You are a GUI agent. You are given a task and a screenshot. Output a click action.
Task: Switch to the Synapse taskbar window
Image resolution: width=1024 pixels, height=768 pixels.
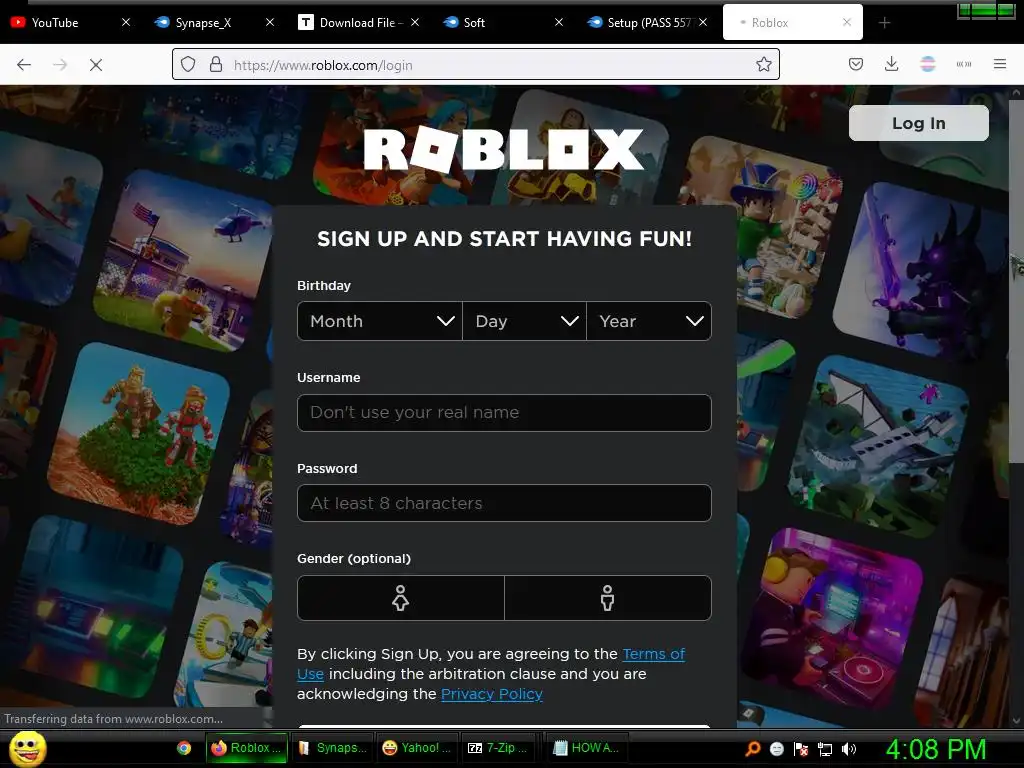(332, 748)
